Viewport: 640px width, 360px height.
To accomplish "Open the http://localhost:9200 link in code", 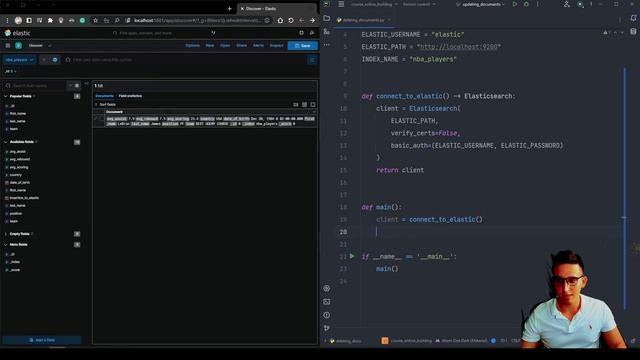I will pos(459,47).
